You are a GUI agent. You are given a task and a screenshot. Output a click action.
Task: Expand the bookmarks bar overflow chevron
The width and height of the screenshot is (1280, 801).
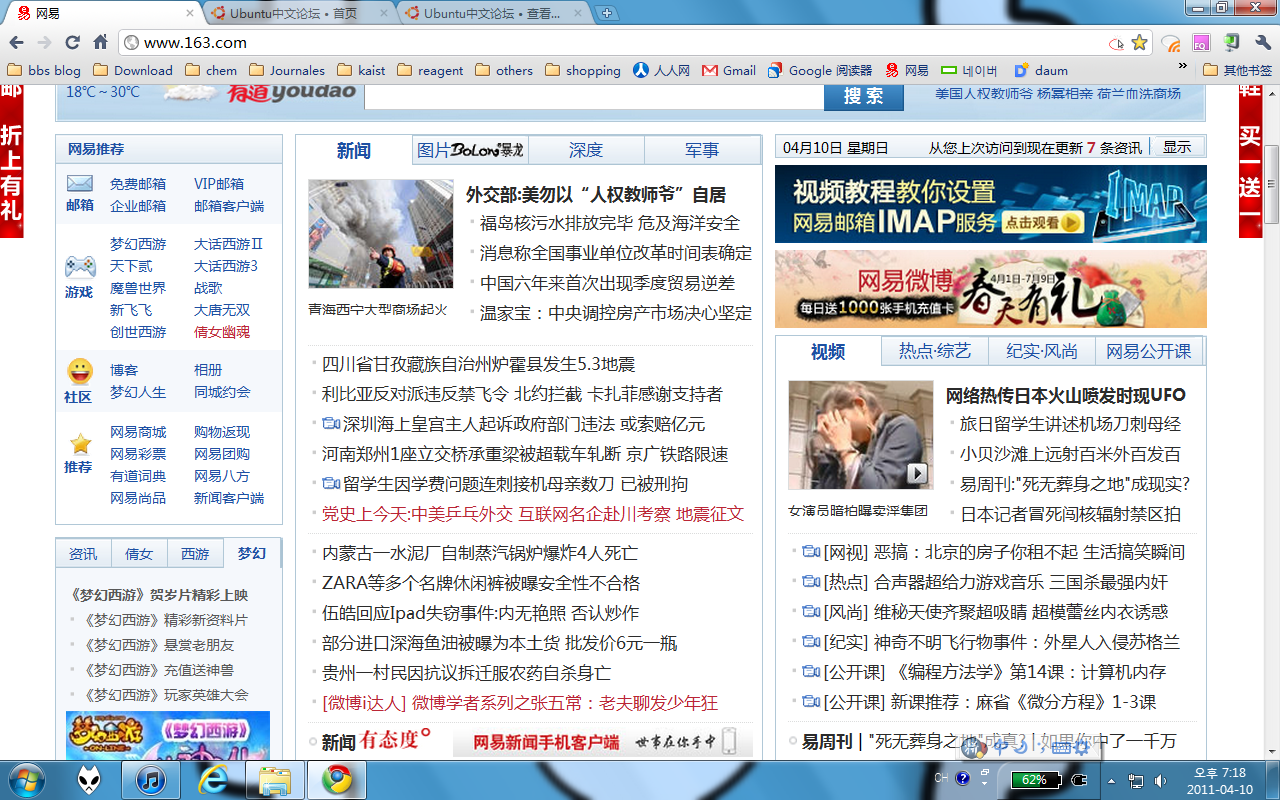[x=1183, y=67]
